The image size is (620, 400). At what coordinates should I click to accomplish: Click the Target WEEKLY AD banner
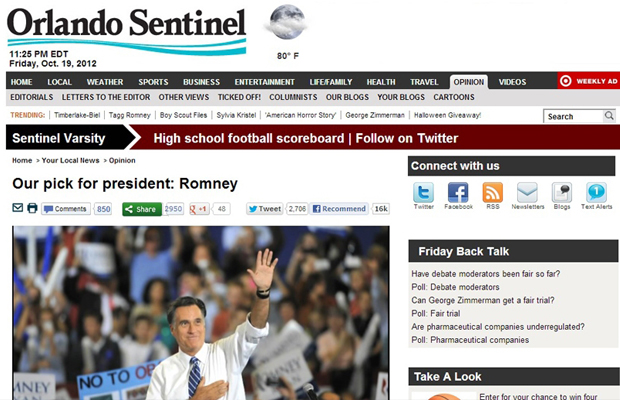coord(589,81)
